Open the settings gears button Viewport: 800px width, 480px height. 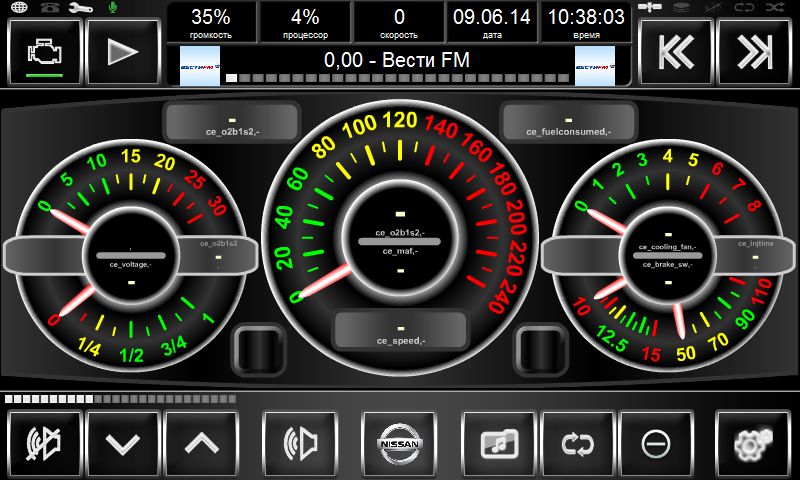click(754, 444)
